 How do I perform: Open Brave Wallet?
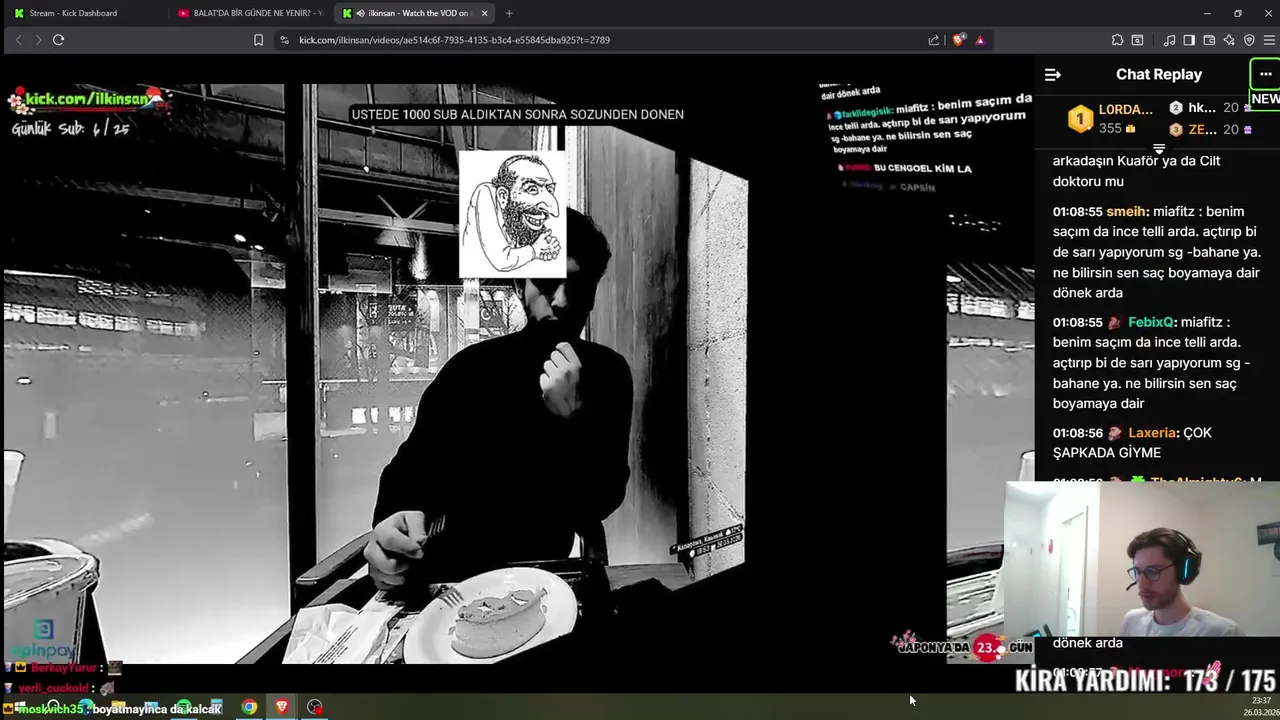tap(1209, 40)
